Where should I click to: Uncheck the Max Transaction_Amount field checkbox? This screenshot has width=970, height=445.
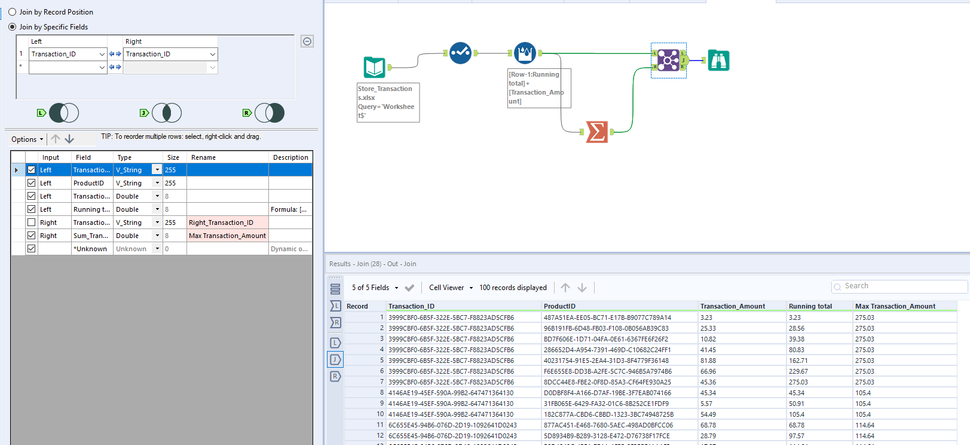pos(32,235)
